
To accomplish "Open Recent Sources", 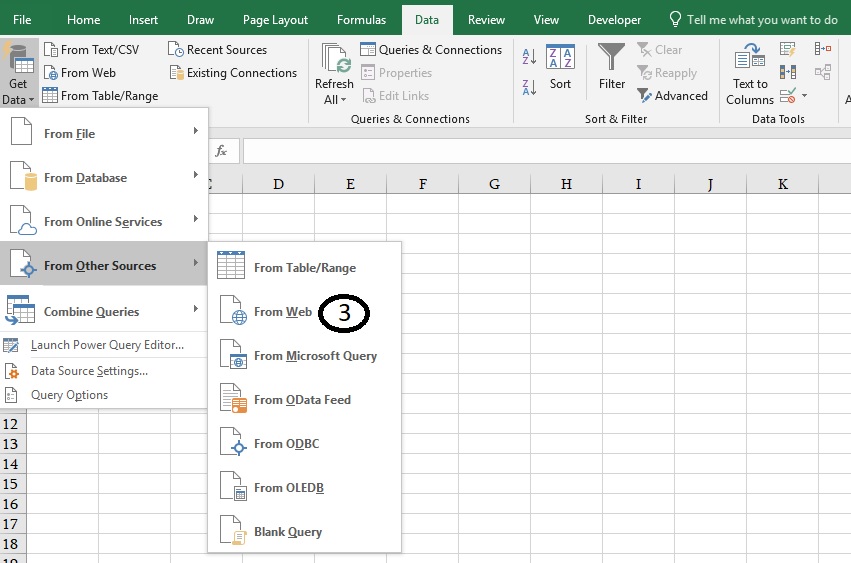I will click(218, 49).
